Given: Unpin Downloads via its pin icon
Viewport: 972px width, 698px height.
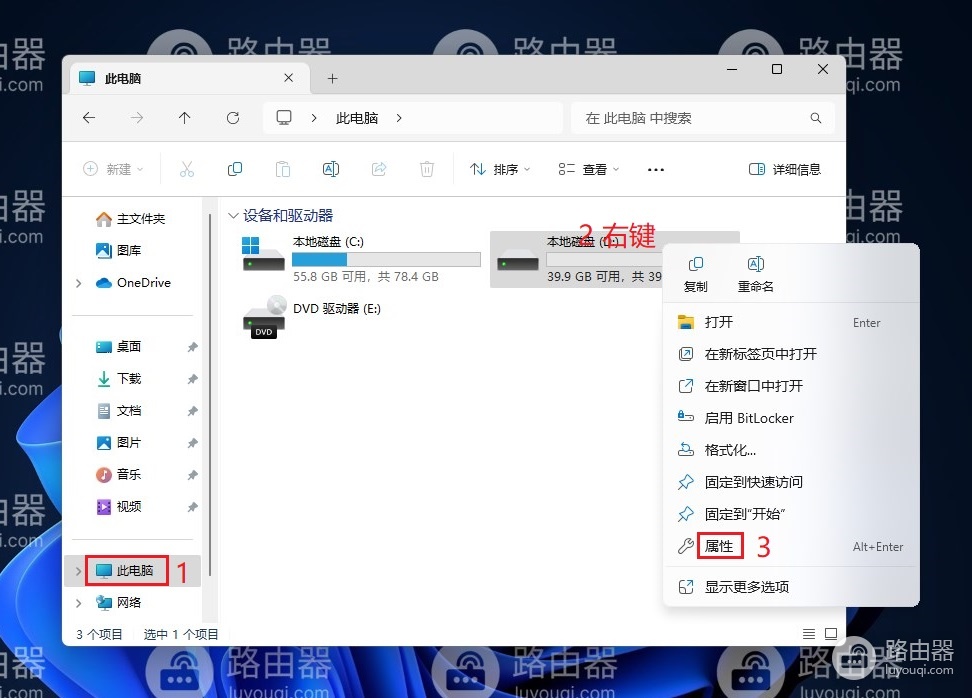Looking at the screenshot, I should (193, 379).
